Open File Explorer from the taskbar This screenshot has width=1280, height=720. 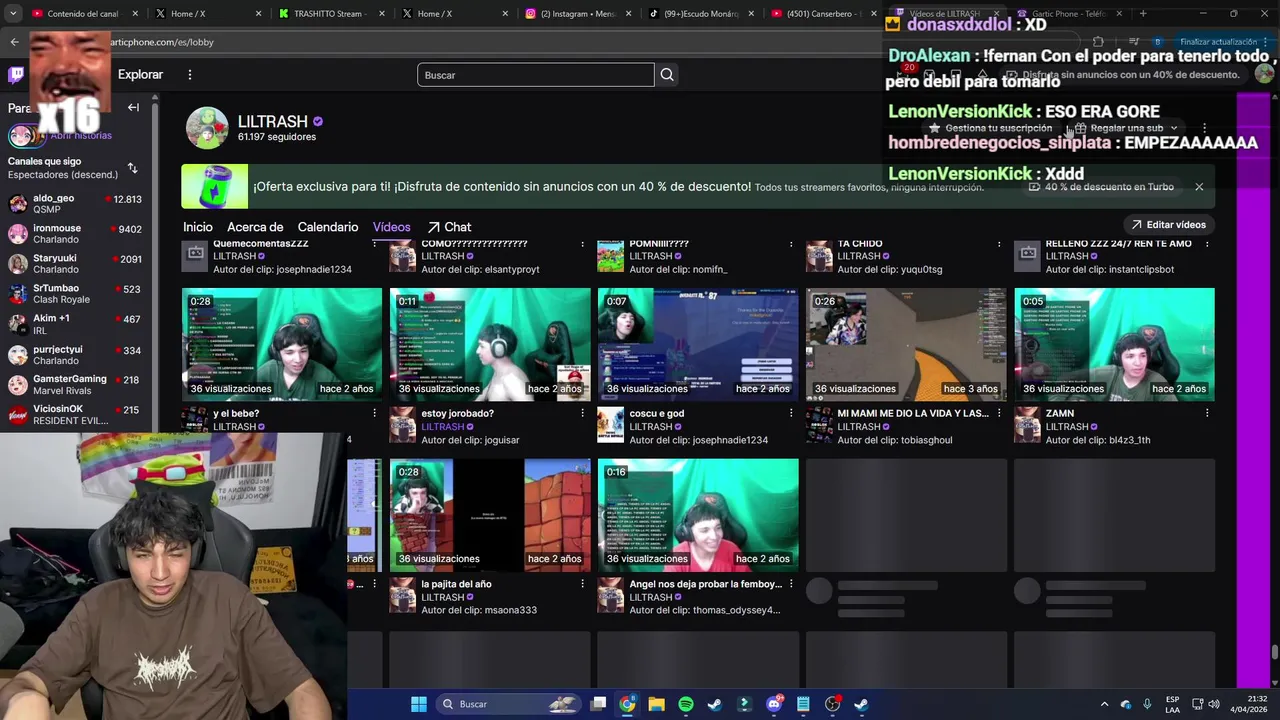[x=656, y=704]
